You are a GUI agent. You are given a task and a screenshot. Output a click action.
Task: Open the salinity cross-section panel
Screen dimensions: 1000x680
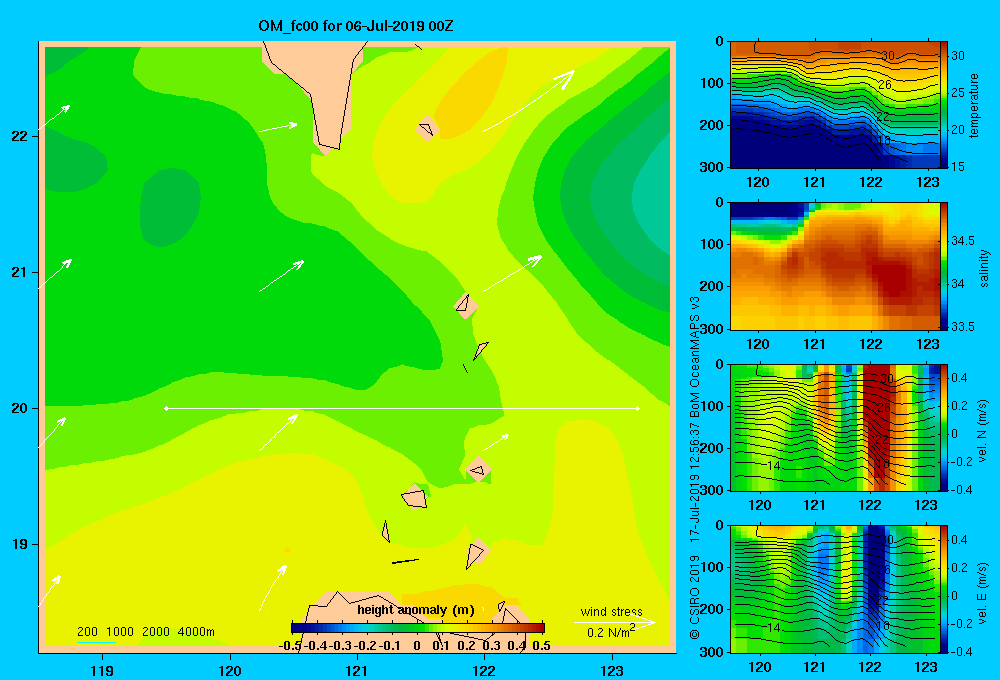(834, 266)
